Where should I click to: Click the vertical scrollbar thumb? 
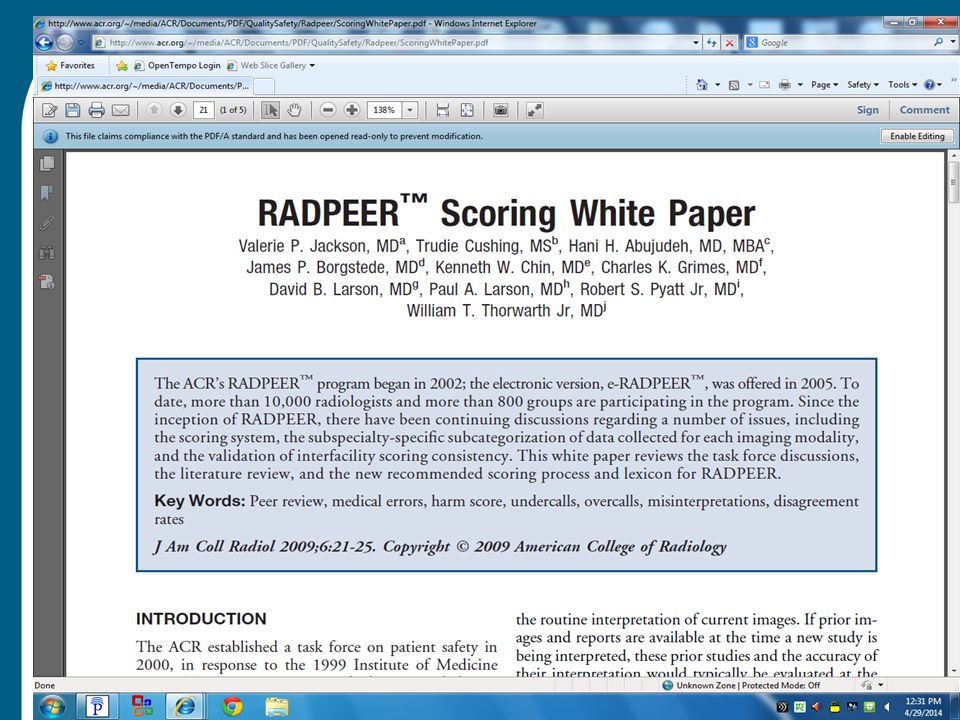click(953, 182)
